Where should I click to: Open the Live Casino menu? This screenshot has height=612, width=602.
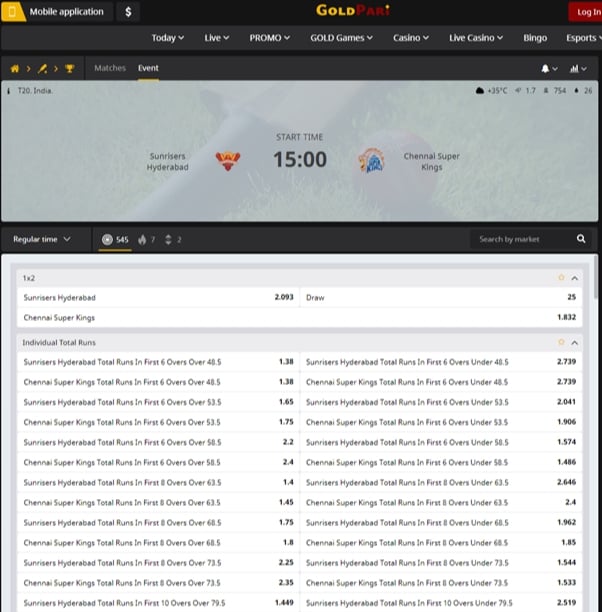tap(476, 38)
